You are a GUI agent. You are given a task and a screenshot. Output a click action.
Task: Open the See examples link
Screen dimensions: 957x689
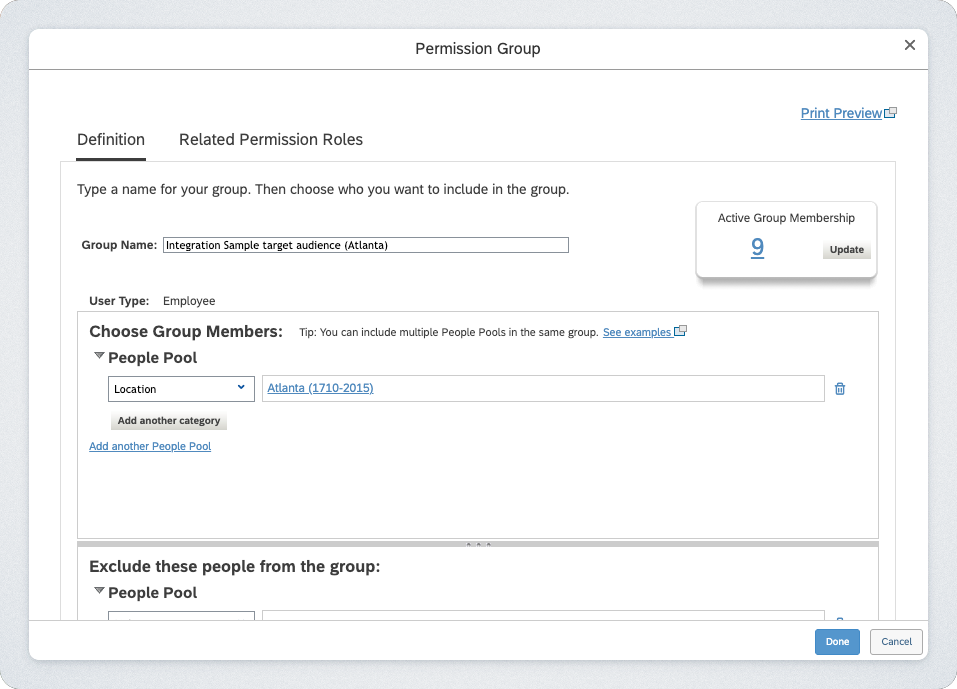tap(637, 332)
